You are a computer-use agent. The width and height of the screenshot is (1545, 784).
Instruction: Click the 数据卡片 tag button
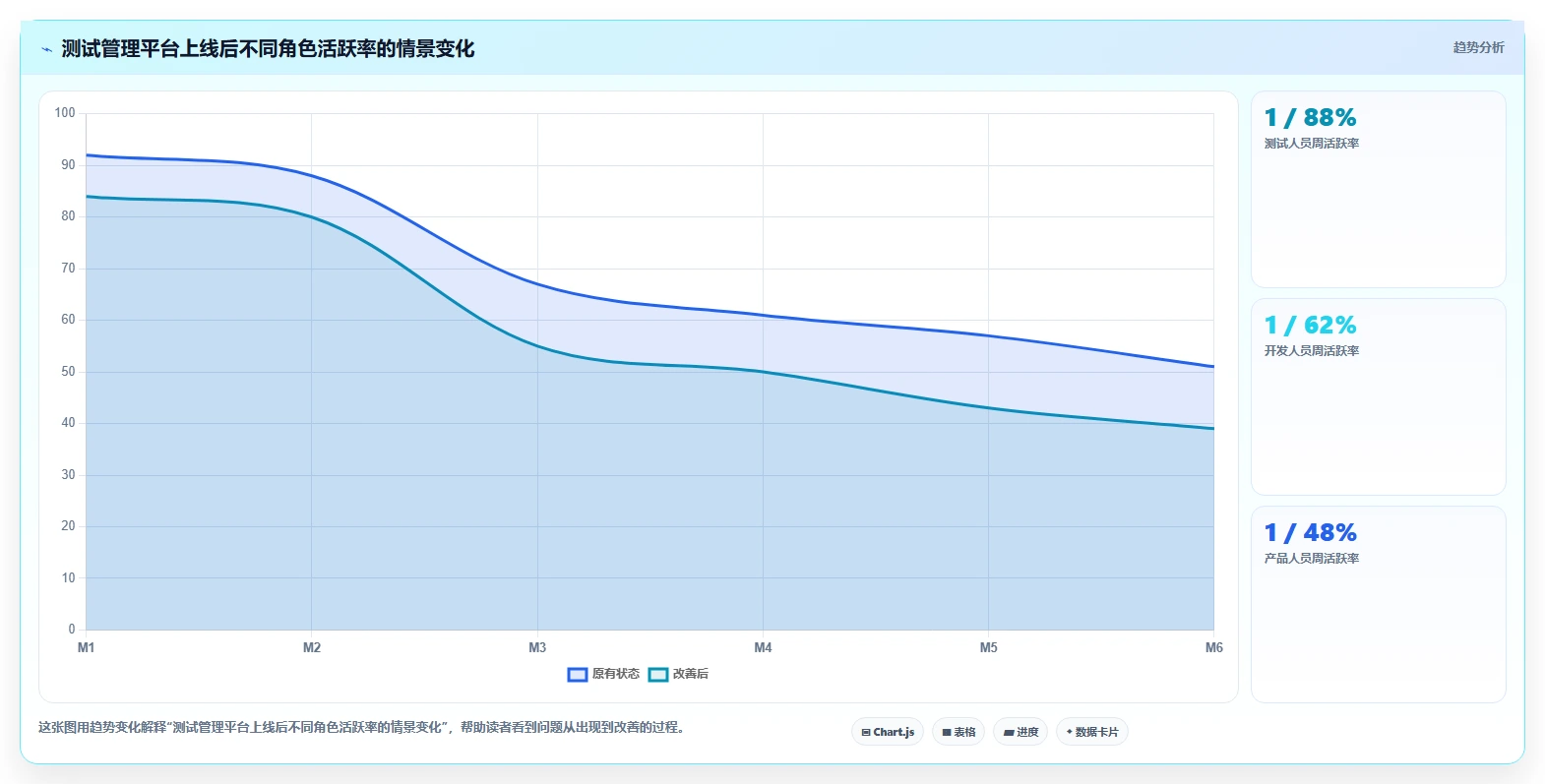1092,732
